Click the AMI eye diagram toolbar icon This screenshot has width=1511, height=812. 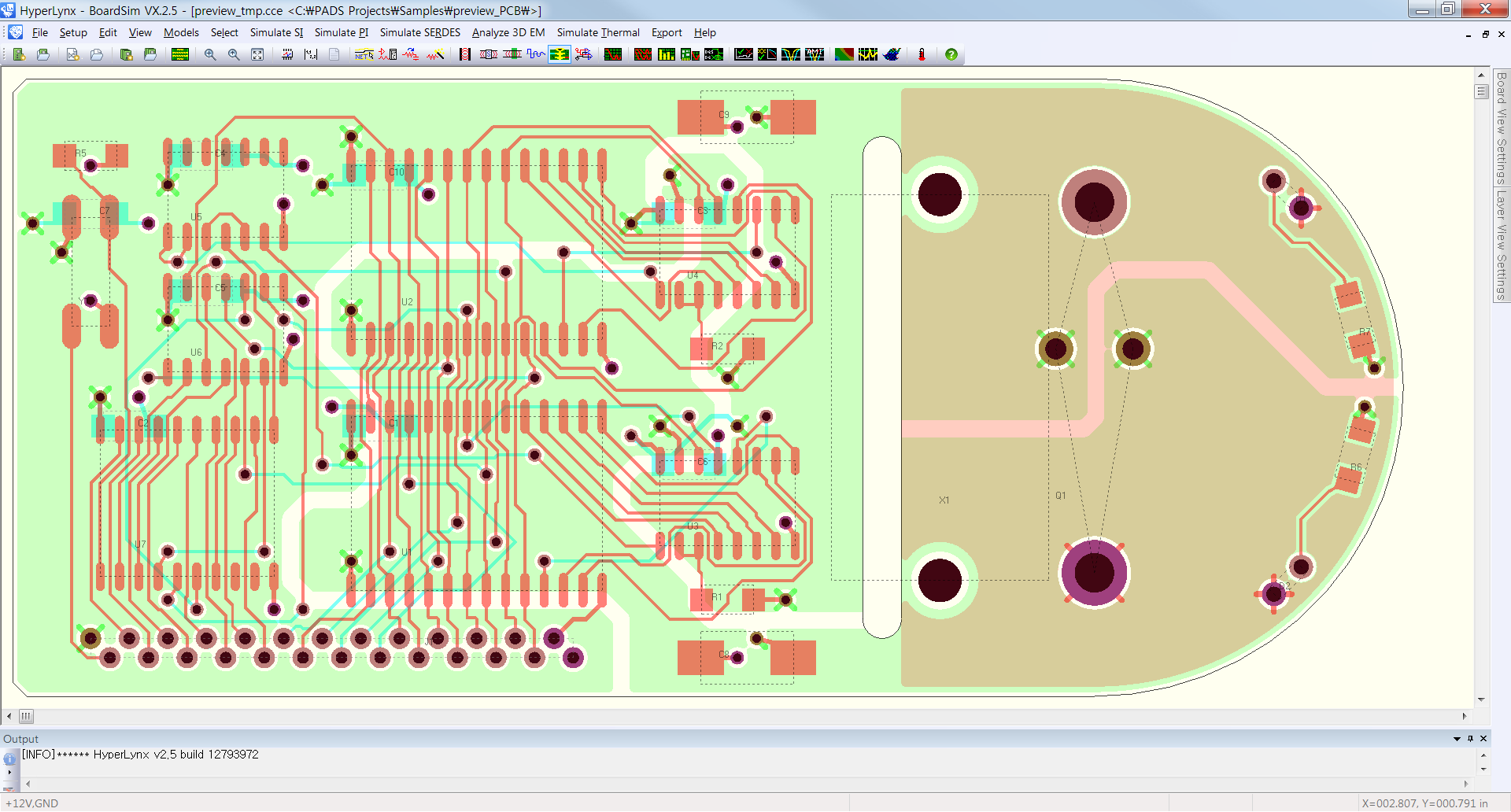[x=815, y=54]
